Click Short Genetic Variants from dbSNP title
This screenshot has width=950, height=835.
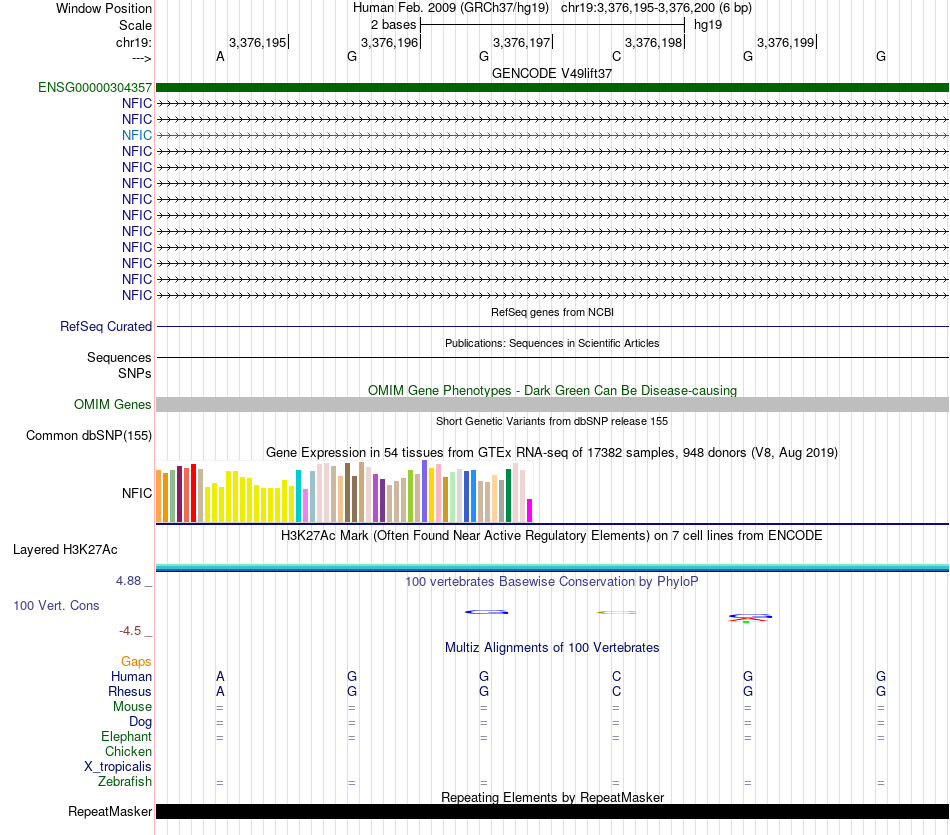click(x=552, y=421)
